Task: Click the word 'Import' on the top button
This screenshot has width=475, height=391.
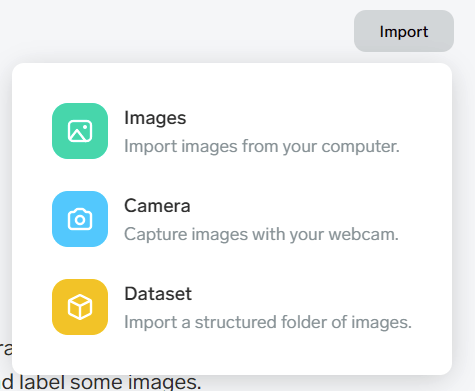Action: pos(404,32)
